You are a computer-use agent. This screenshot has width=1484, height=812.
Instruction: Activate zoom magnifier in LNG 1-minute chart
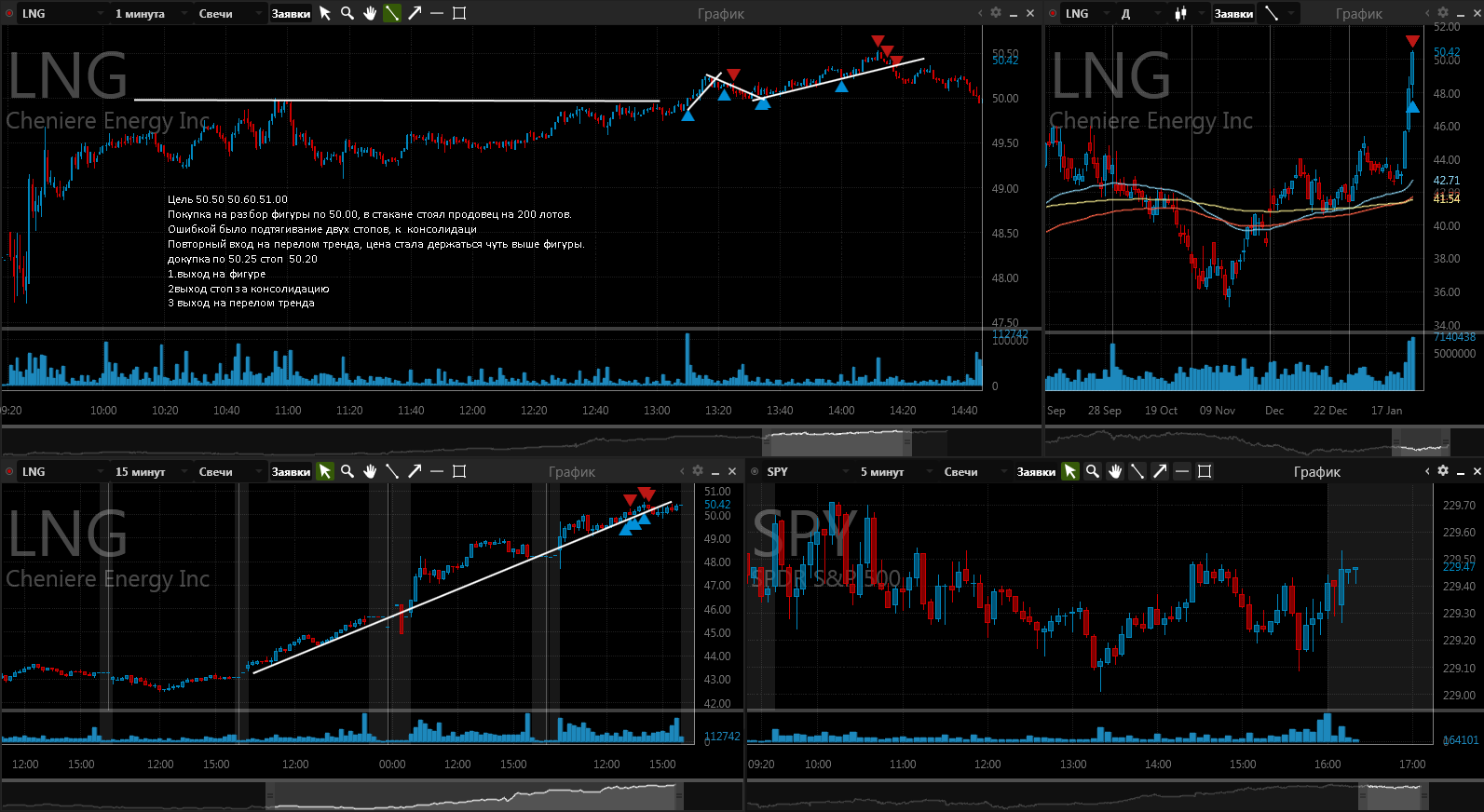coord(347,13)
